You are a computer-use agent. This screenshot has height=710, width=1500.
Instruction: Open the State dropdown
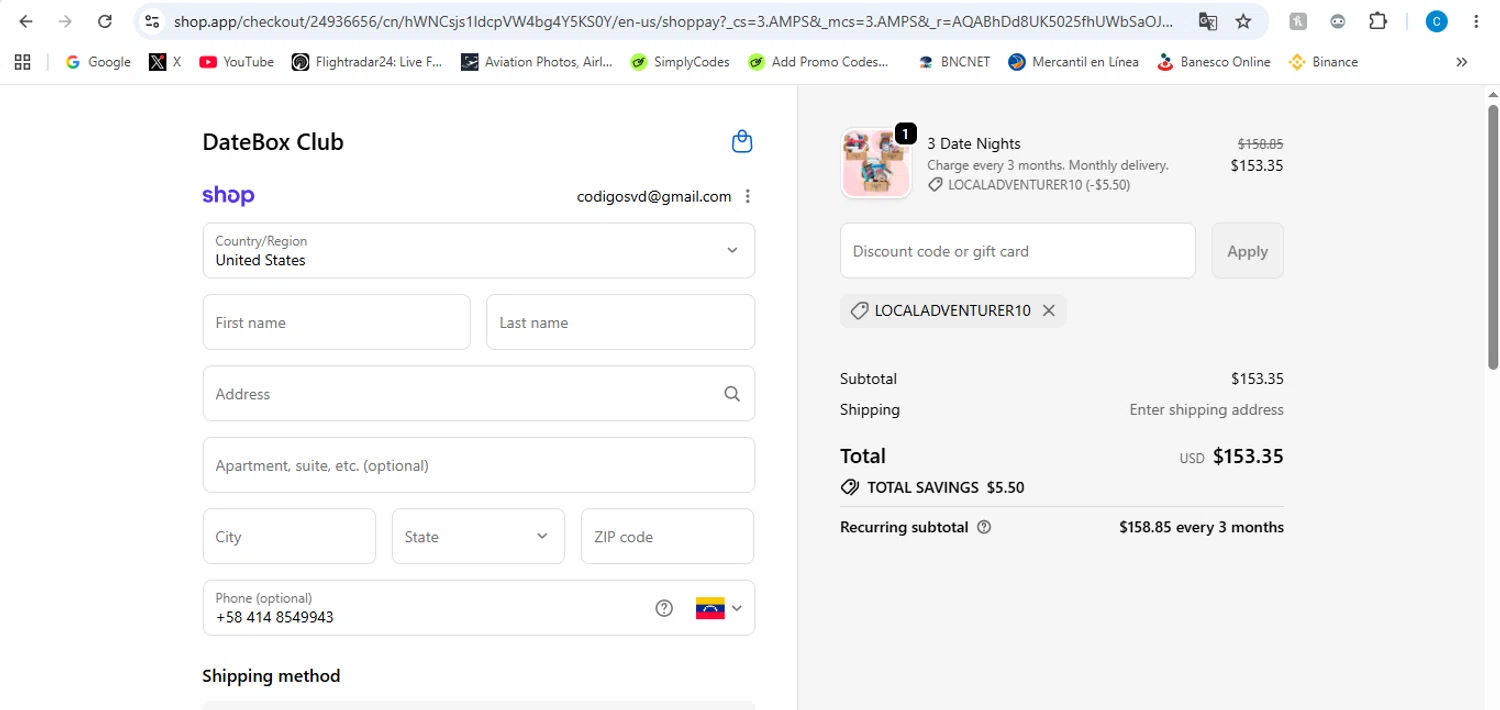[478, 536]
